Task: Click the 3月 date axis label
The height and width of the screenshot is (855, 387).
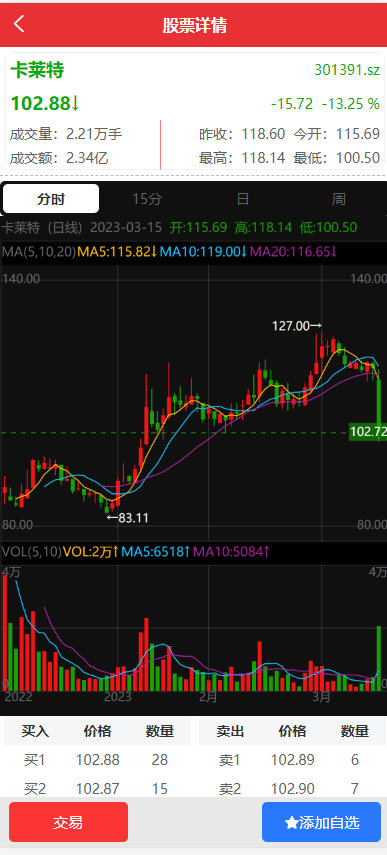Action: point(322,697)
